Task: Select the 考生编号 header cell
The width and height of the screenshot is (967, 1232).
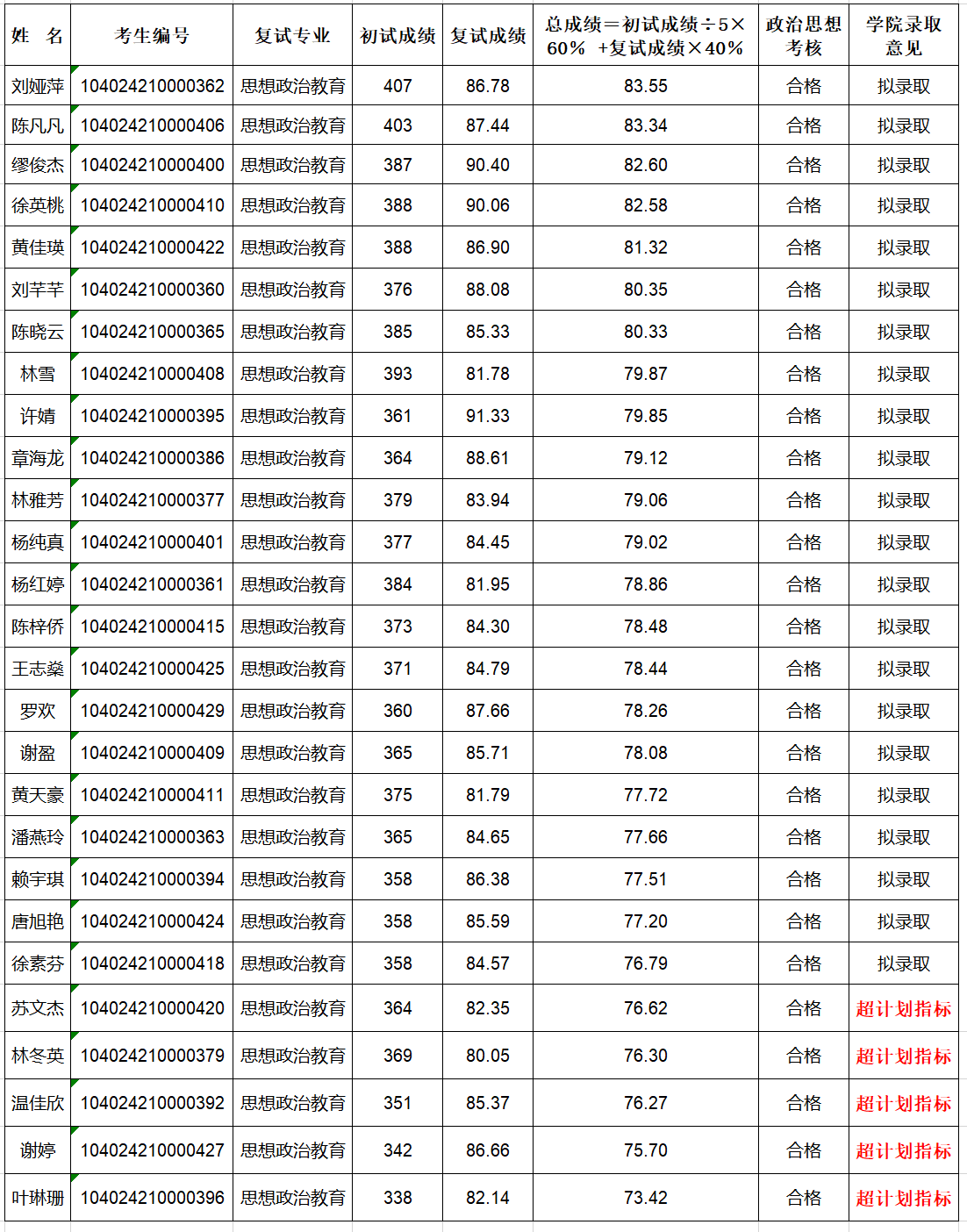Action: point(152,36)
